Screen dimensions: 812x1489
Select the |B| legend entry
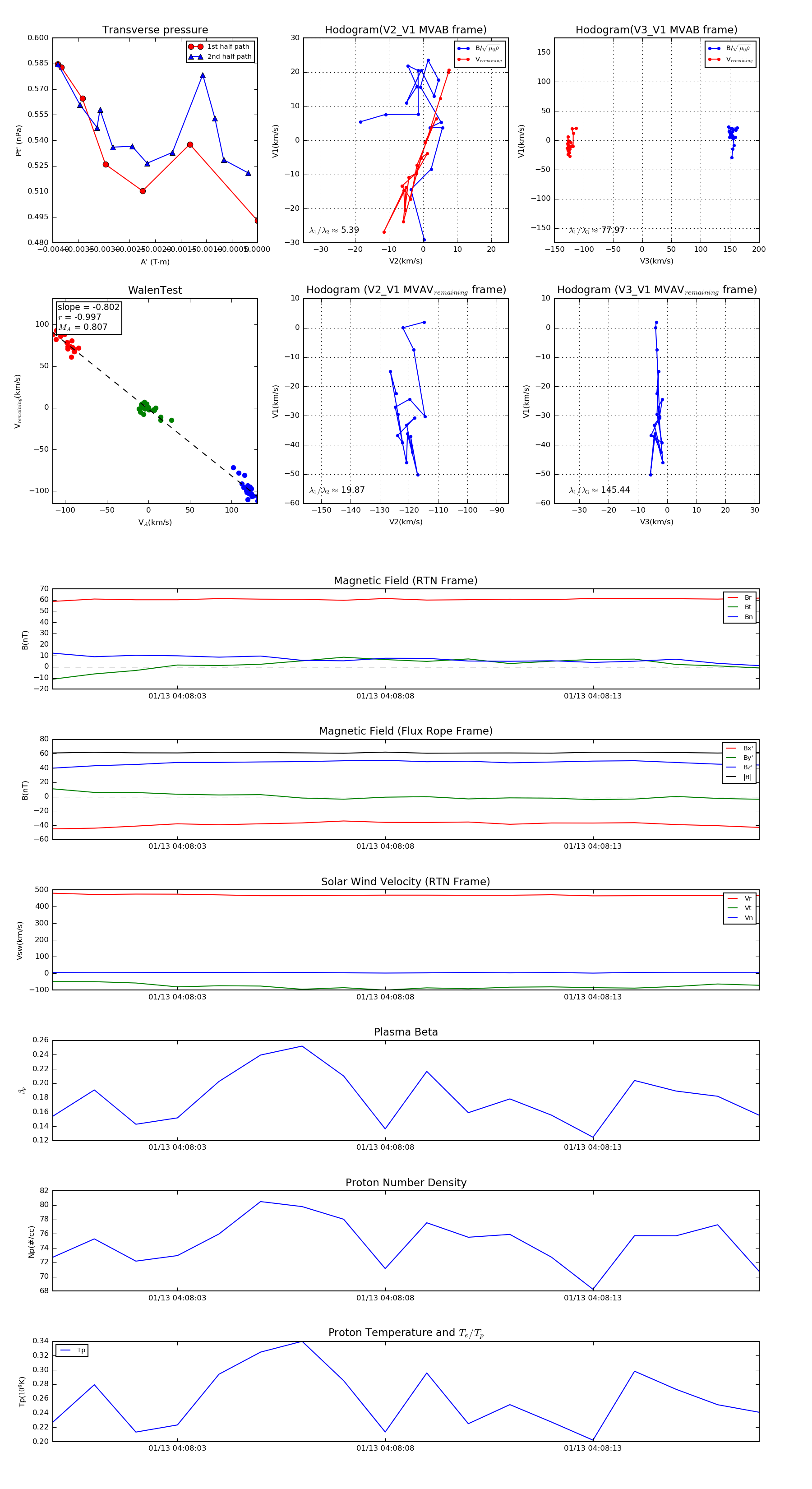coord(739,777)
